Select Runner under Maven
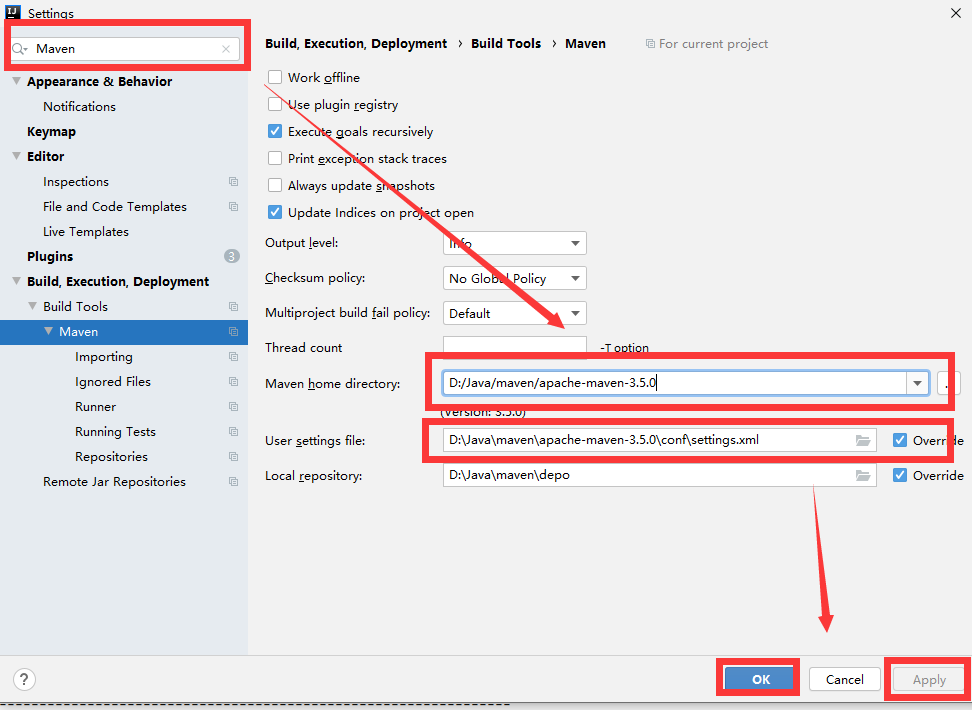 95,407
